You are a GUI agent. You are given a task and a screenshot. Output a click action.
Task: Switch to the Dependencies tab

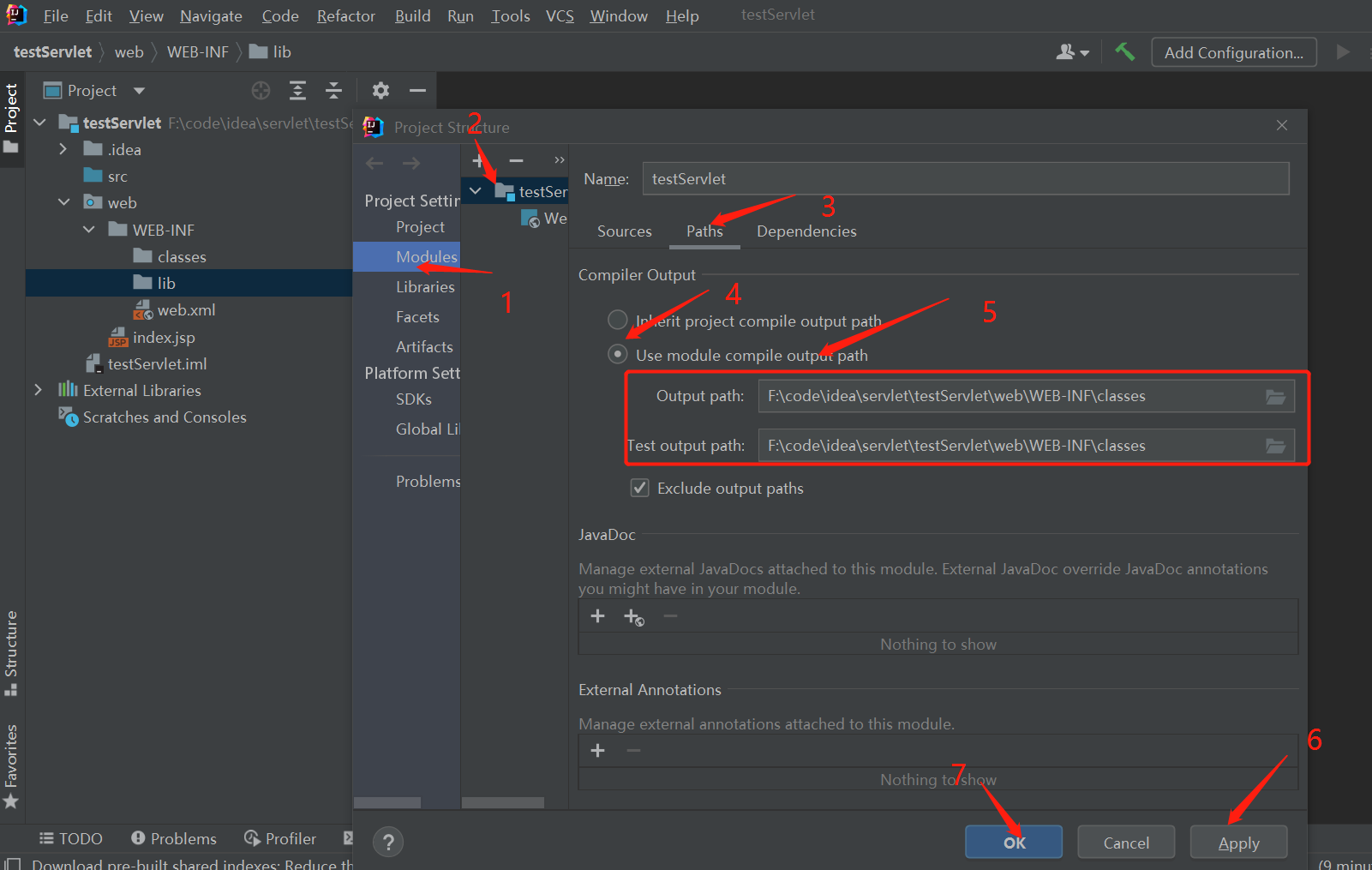[806, 231]
